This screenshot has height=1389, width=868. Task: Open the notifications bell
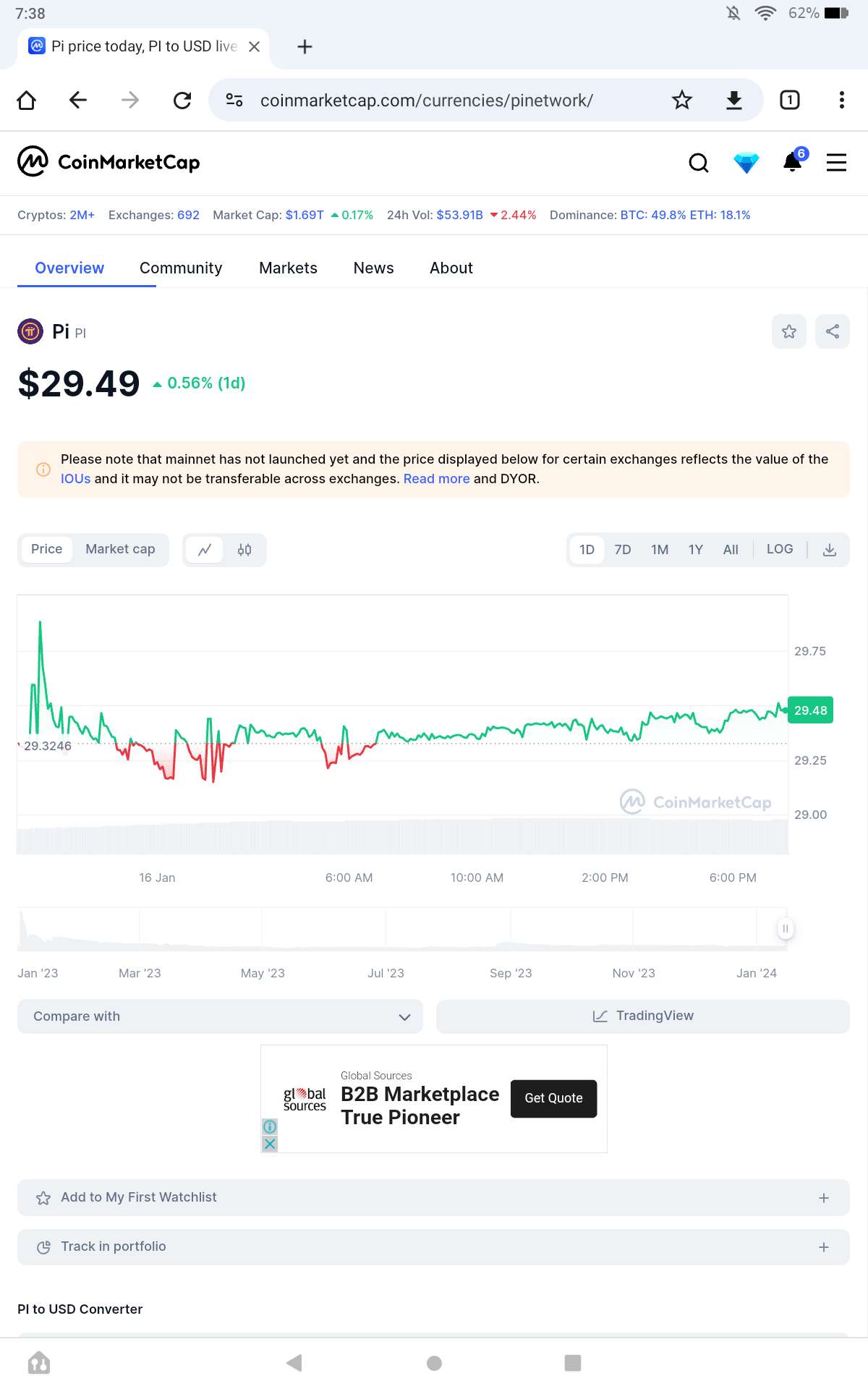tap(793, 163)
